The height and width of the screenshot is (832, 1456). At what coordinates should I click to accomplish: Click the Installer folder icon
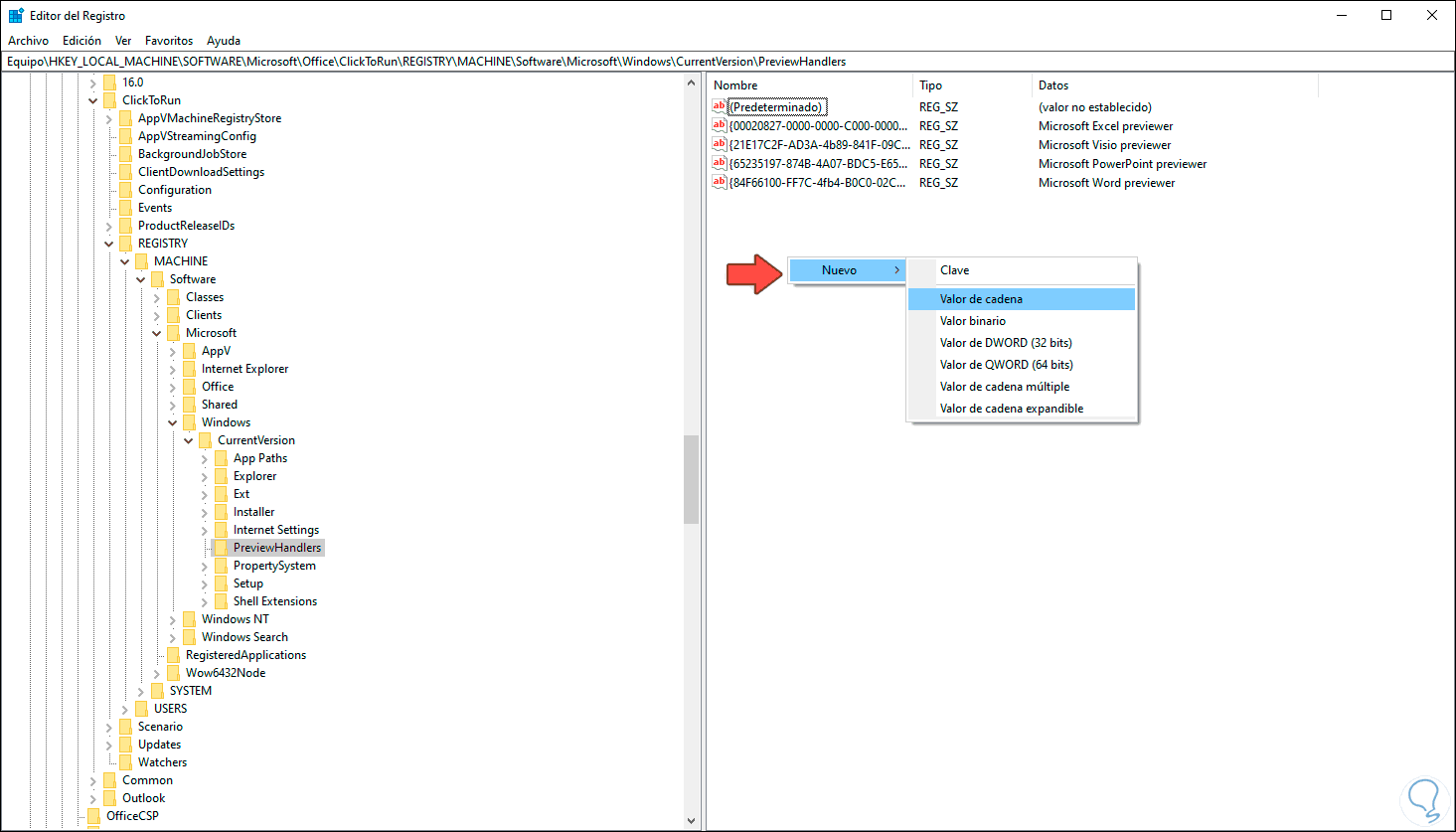coord(221,512)
